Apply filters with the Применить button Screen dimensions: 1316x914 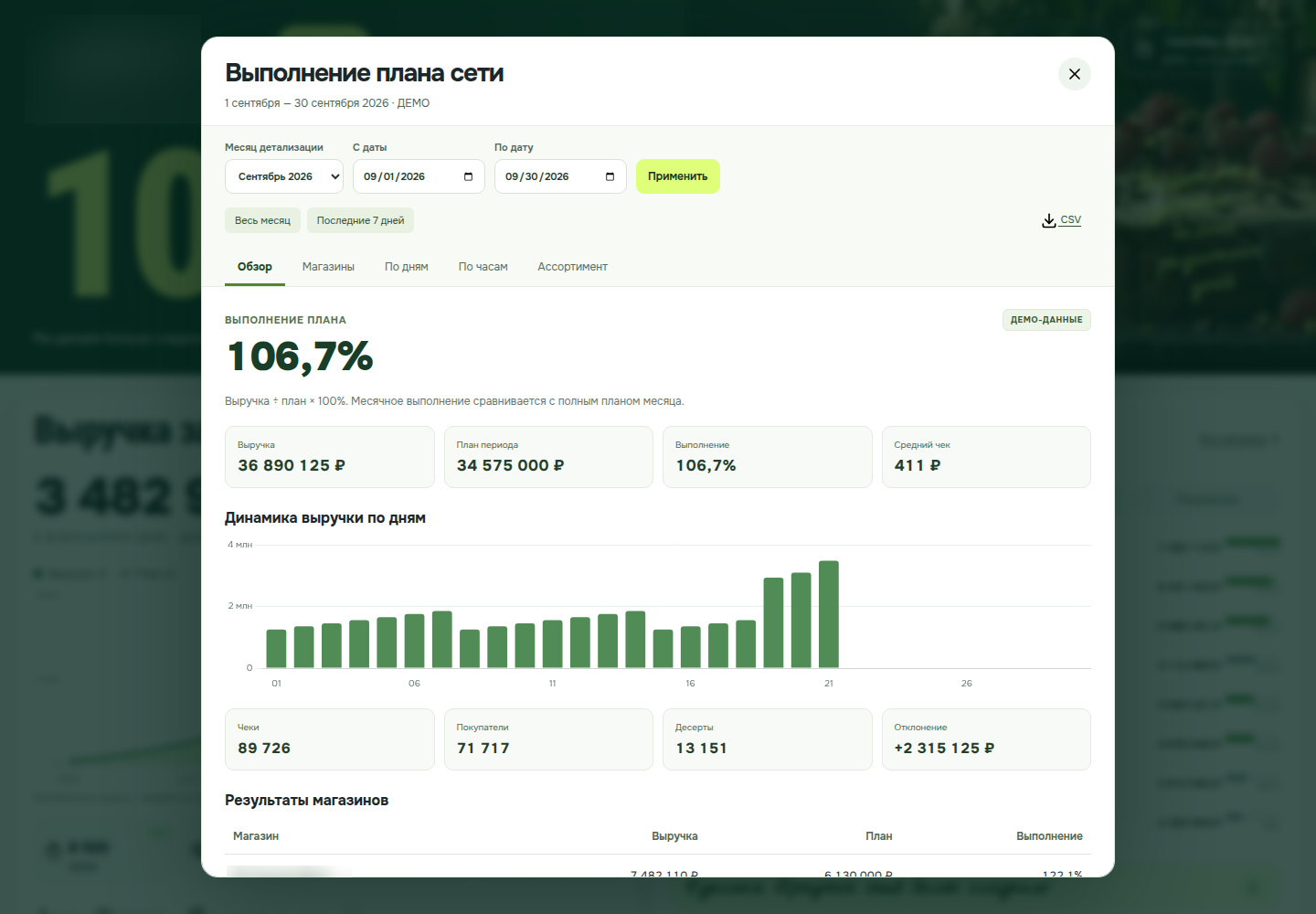pos(678,176)
